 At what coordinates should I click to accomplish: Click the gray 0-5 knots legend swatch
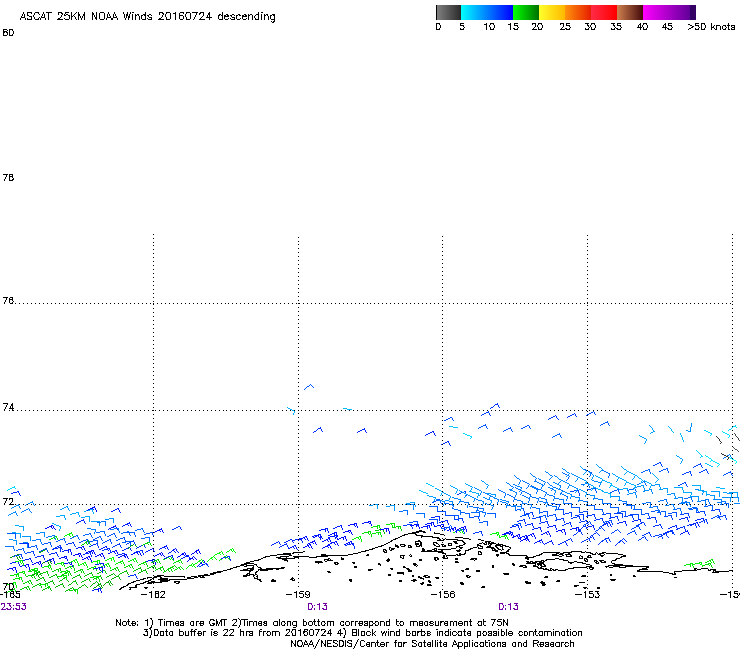448,12
